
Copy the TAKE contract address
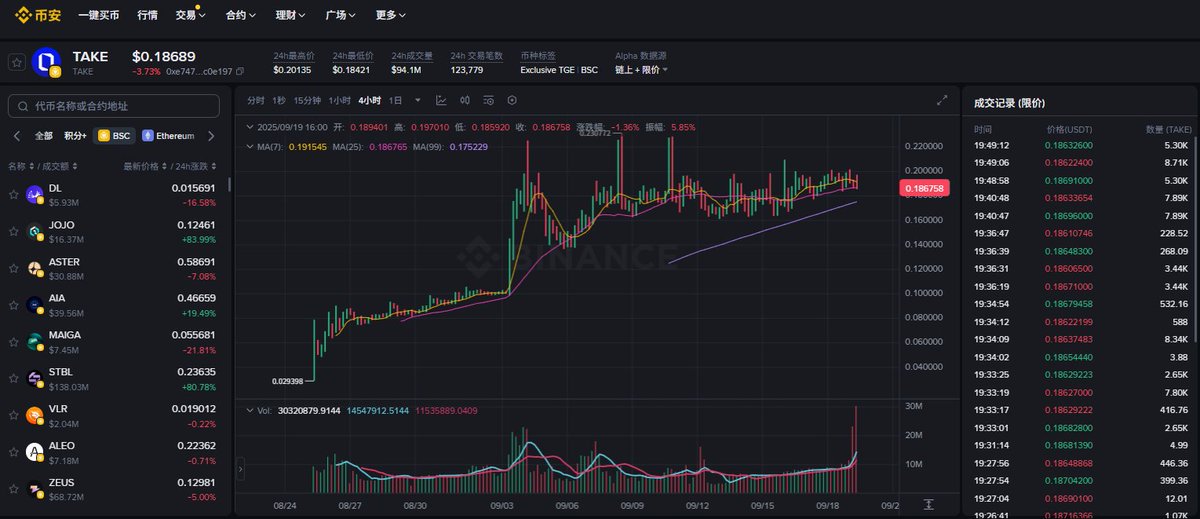tap(239, 72)
